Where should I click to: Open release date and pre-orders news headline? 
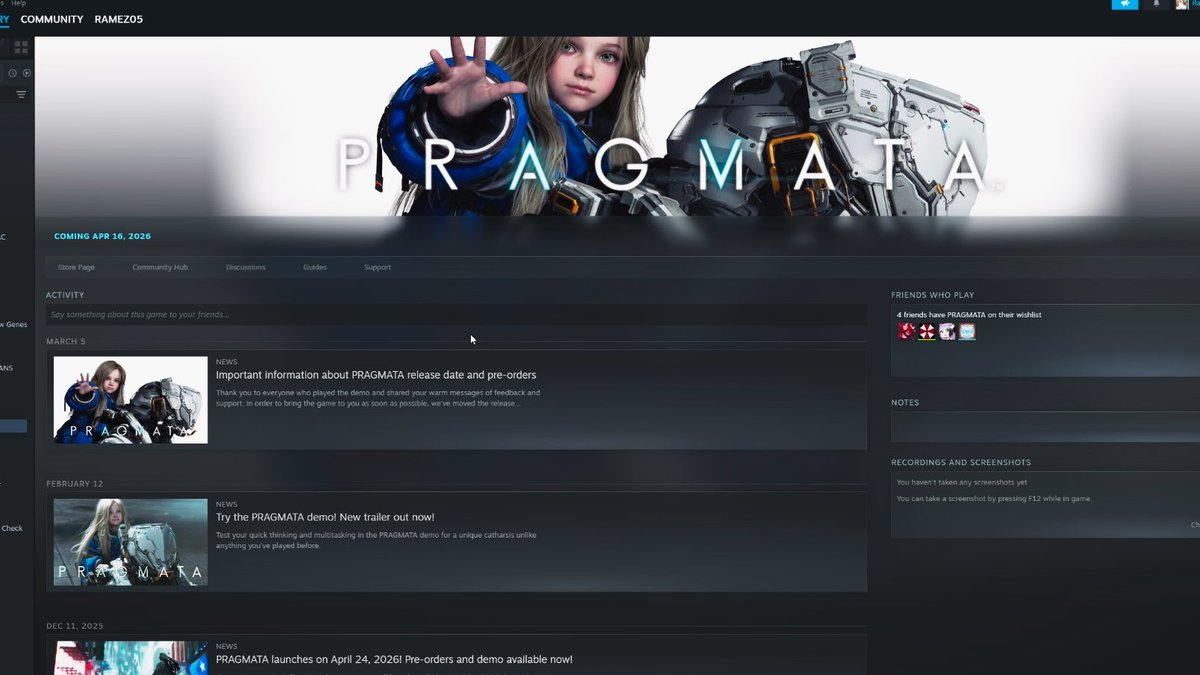click(x=376, y=375)
